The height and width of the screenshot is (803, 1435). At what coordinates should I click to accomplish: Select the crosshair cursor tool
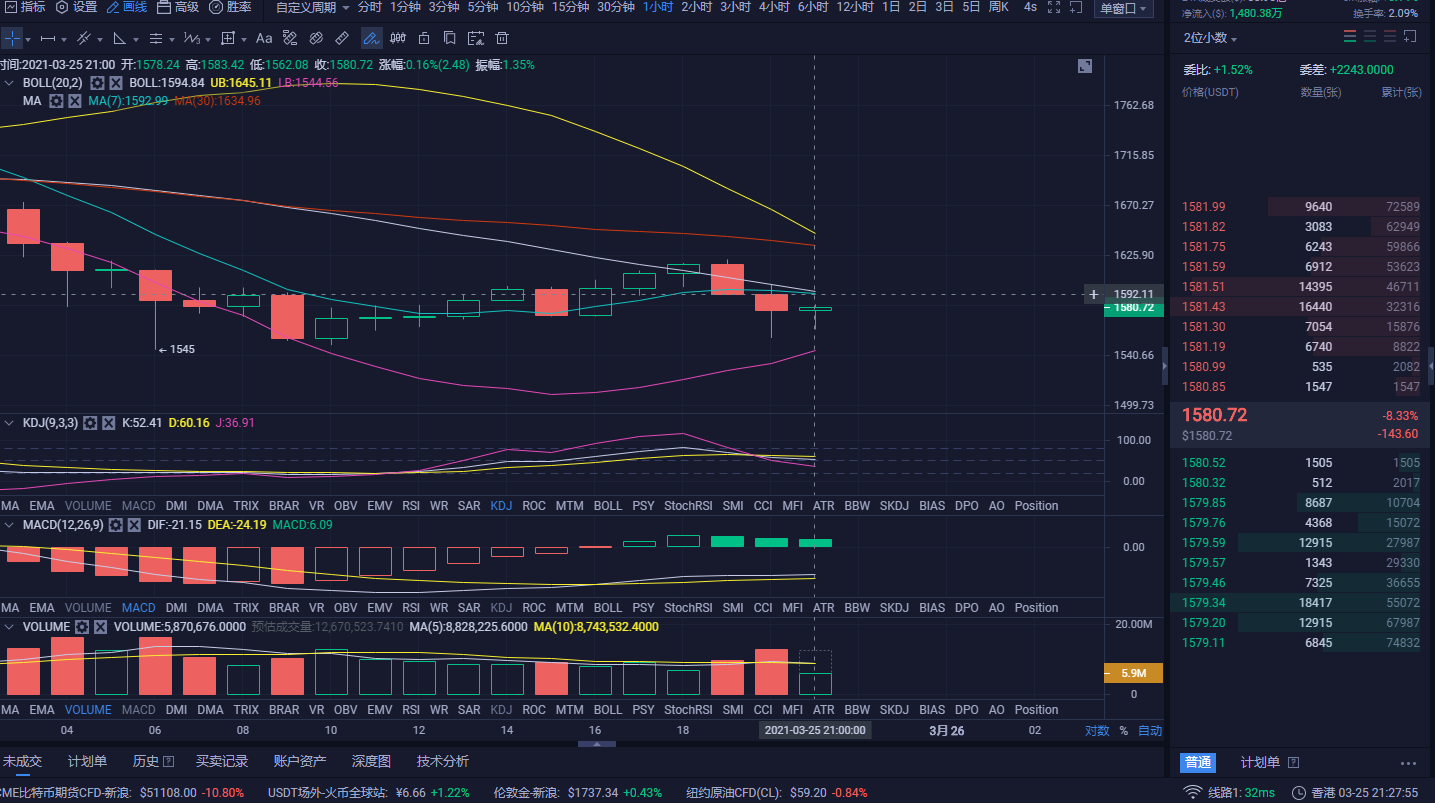pos(10,39)
